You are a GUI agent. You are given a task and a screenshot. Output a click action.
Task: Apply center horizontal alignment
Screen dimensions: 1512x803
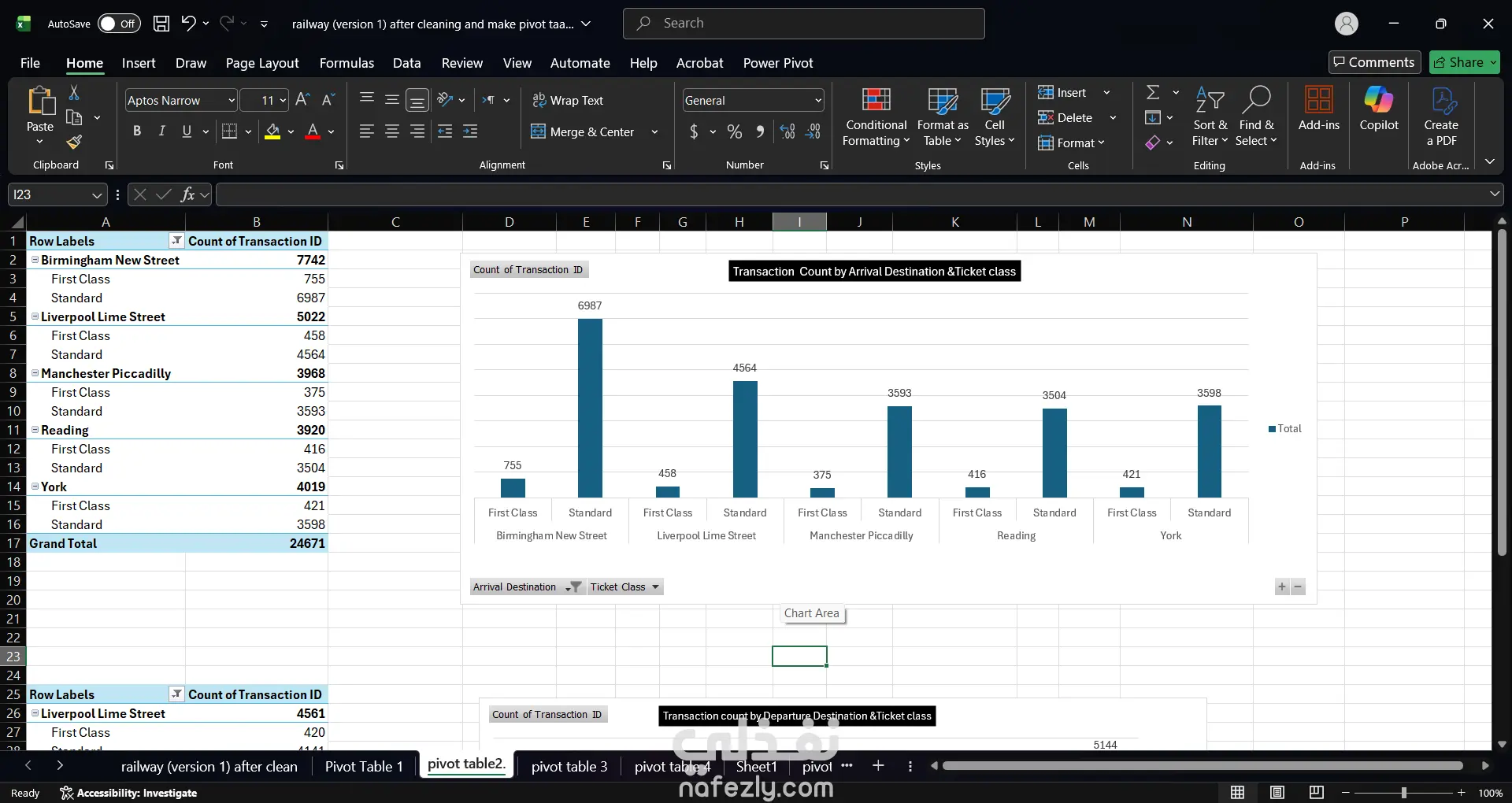(392, 131)
